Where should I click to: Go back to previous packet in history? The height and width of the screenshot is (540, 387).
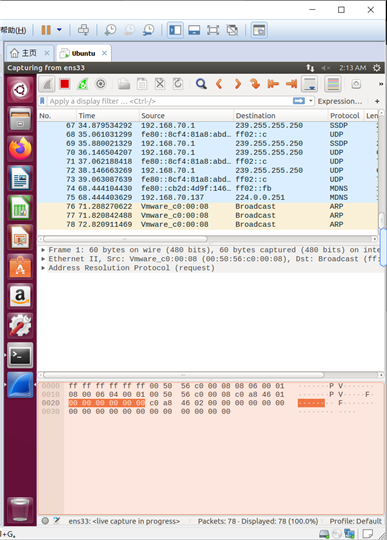[x=219, y=84]
